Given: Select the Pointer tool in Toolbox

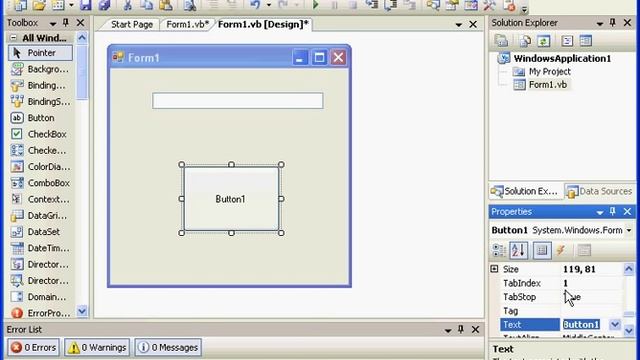Looking at the screenshot, I should [40, 53].
